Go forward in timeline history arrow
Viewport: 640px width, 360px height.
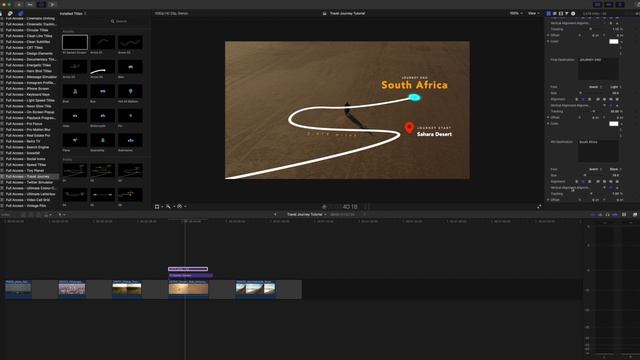364,214
